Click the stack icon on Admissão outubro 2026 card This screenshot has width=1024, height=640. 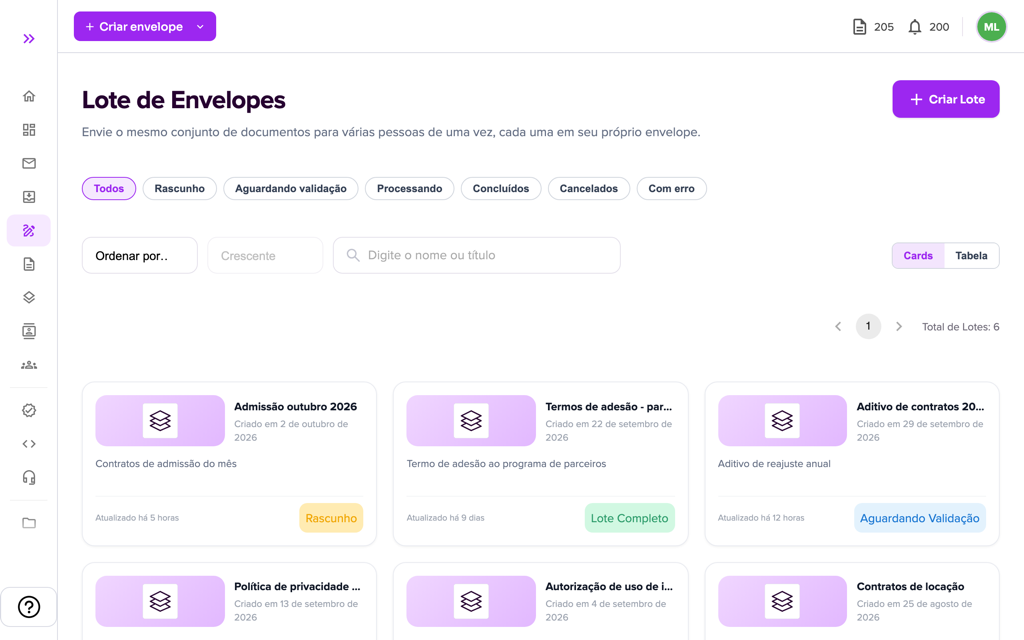tap(160, 420)
